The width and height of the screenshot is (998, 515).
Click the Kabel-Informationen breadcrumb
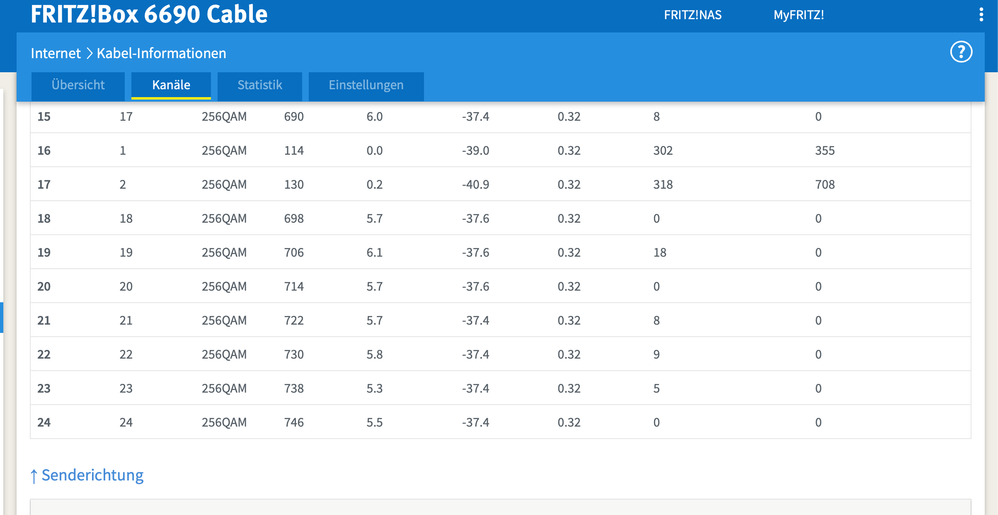click(161, 53)
